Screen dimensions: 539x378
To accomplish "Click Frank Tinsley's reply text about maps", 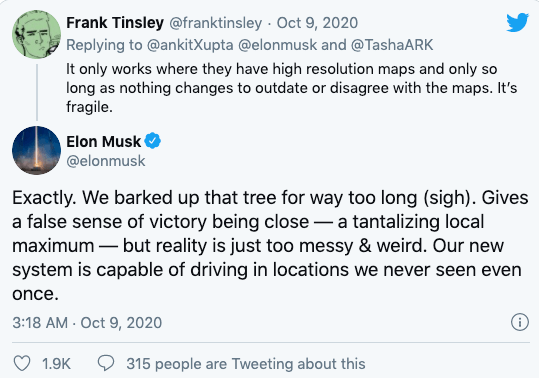I will point(292,88).
